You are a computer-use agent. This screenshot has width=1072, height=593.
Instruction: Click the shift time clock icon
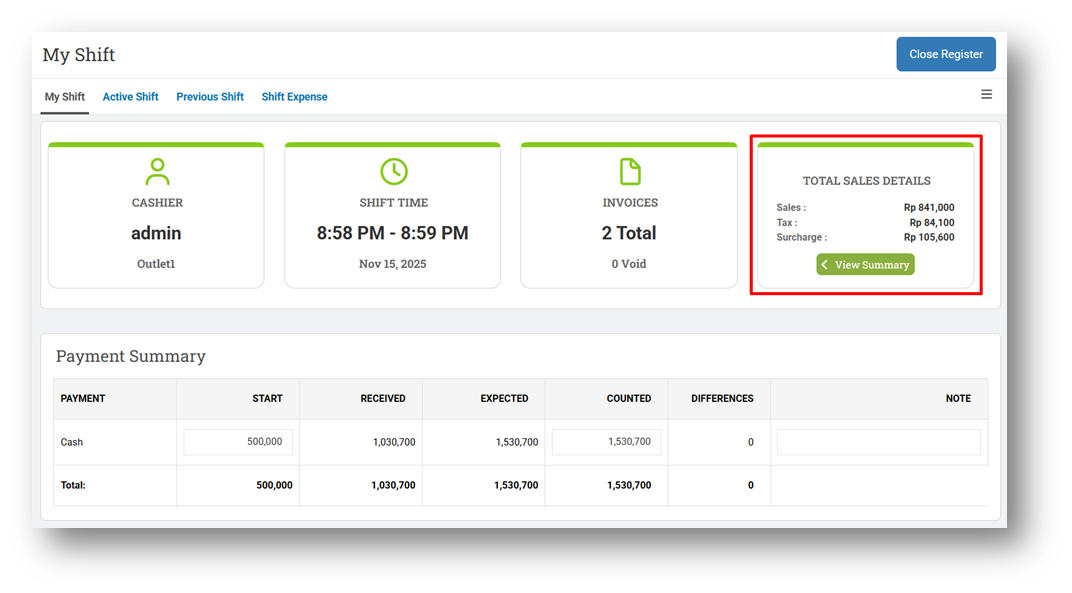(x=394, y=172)
